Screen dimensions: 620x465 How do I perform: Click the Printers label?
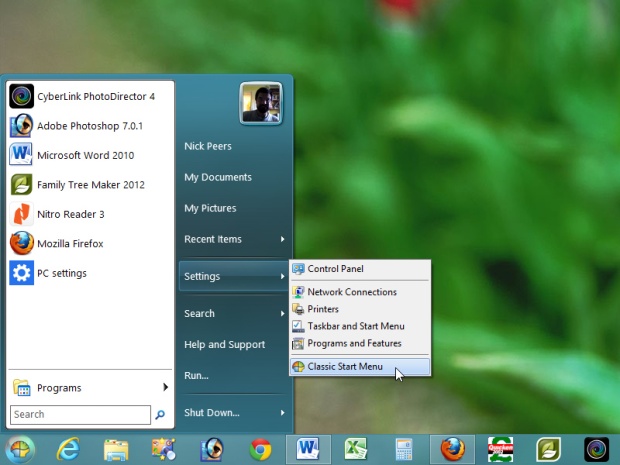(x=323, y=309)
